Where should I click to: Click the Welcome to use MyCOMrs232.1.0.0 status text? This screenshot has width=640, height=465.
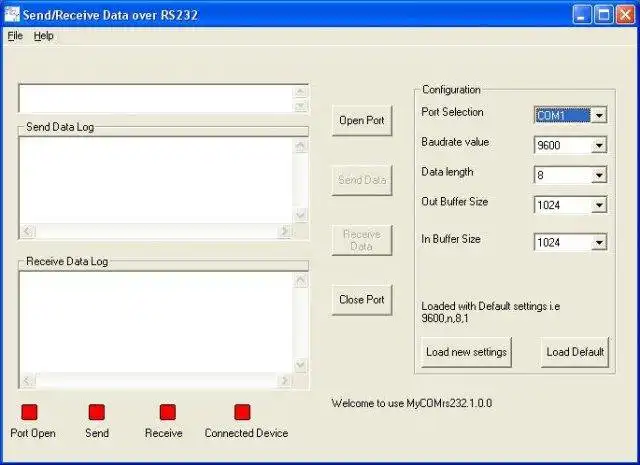[x=412, y=403]
